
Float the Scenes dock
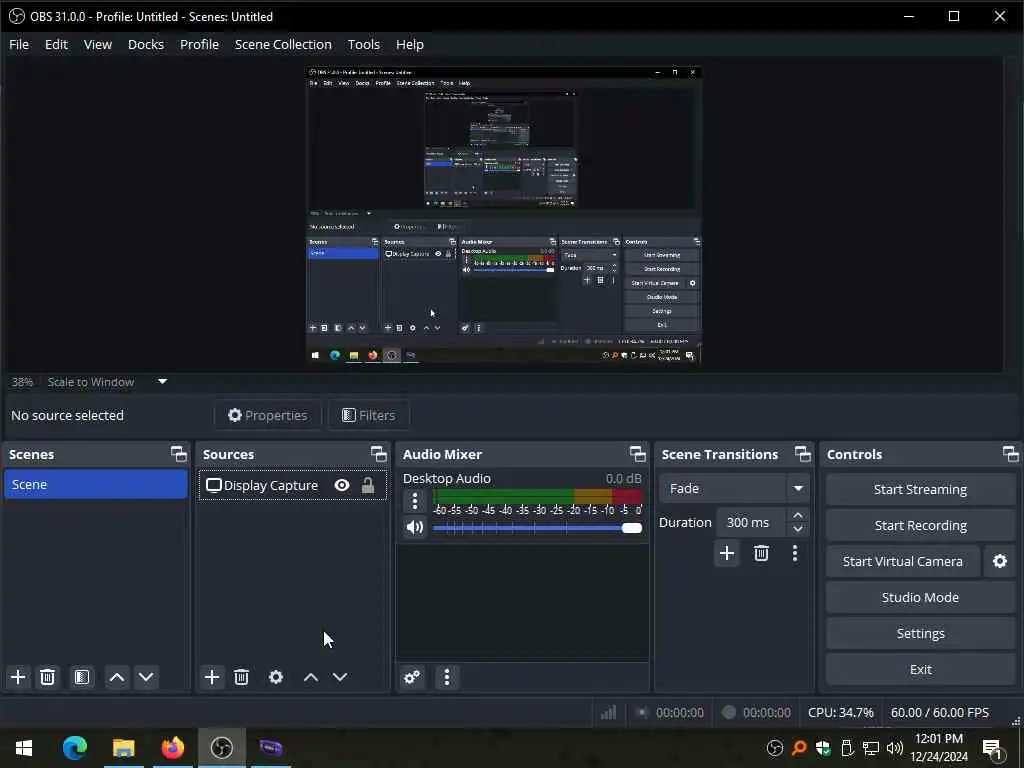[178, 454]
